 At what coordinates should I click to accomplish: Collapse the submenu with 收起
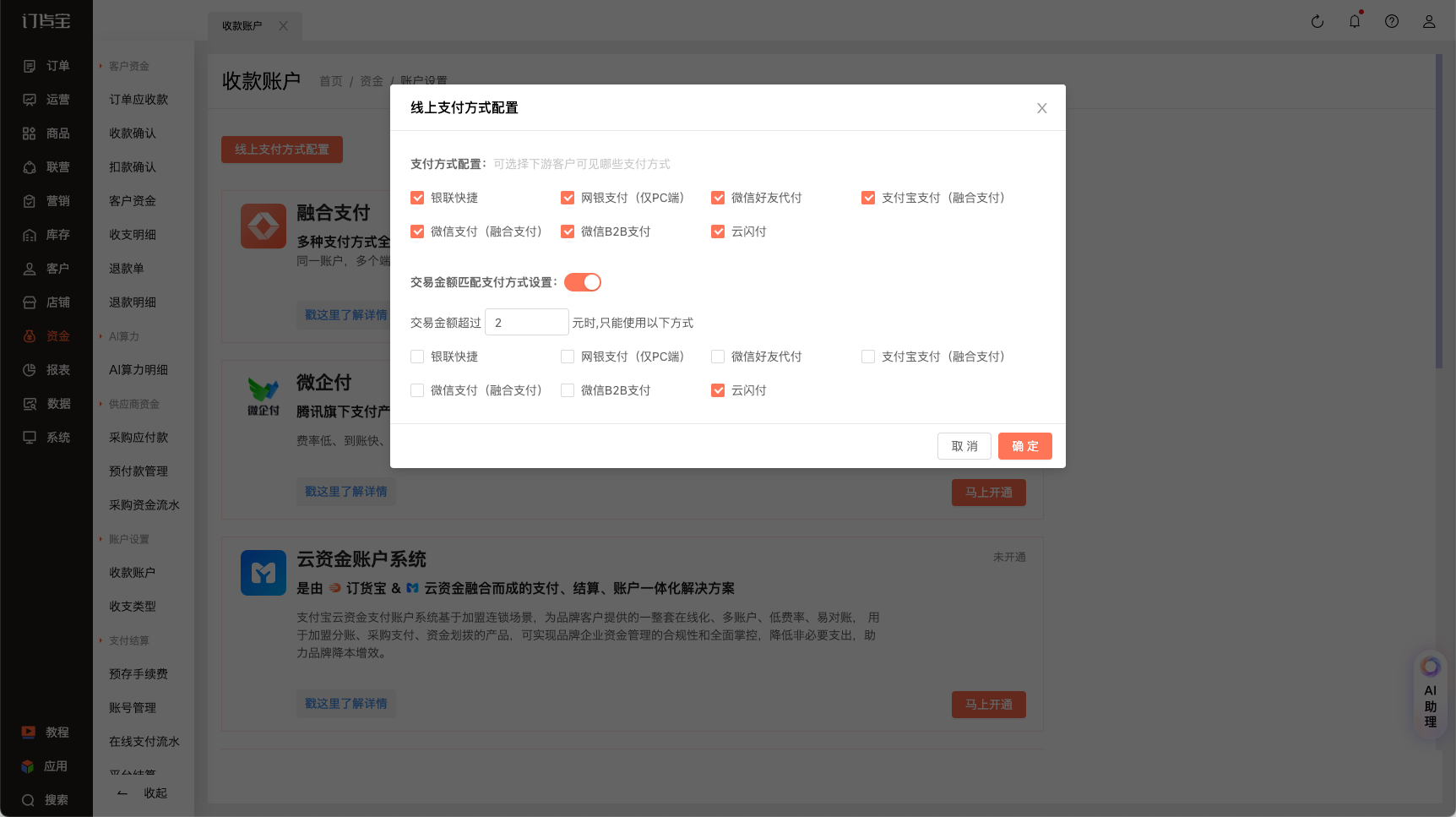pos(143,793)
